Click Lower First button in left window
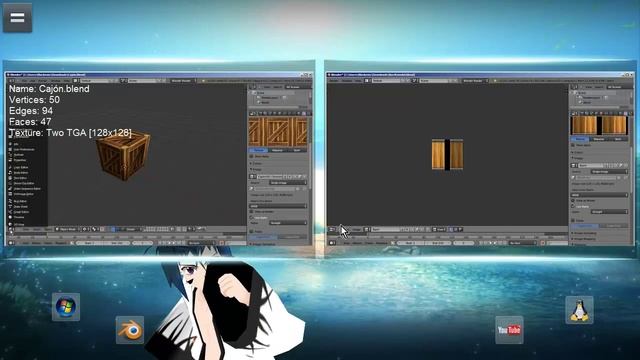 292,238
